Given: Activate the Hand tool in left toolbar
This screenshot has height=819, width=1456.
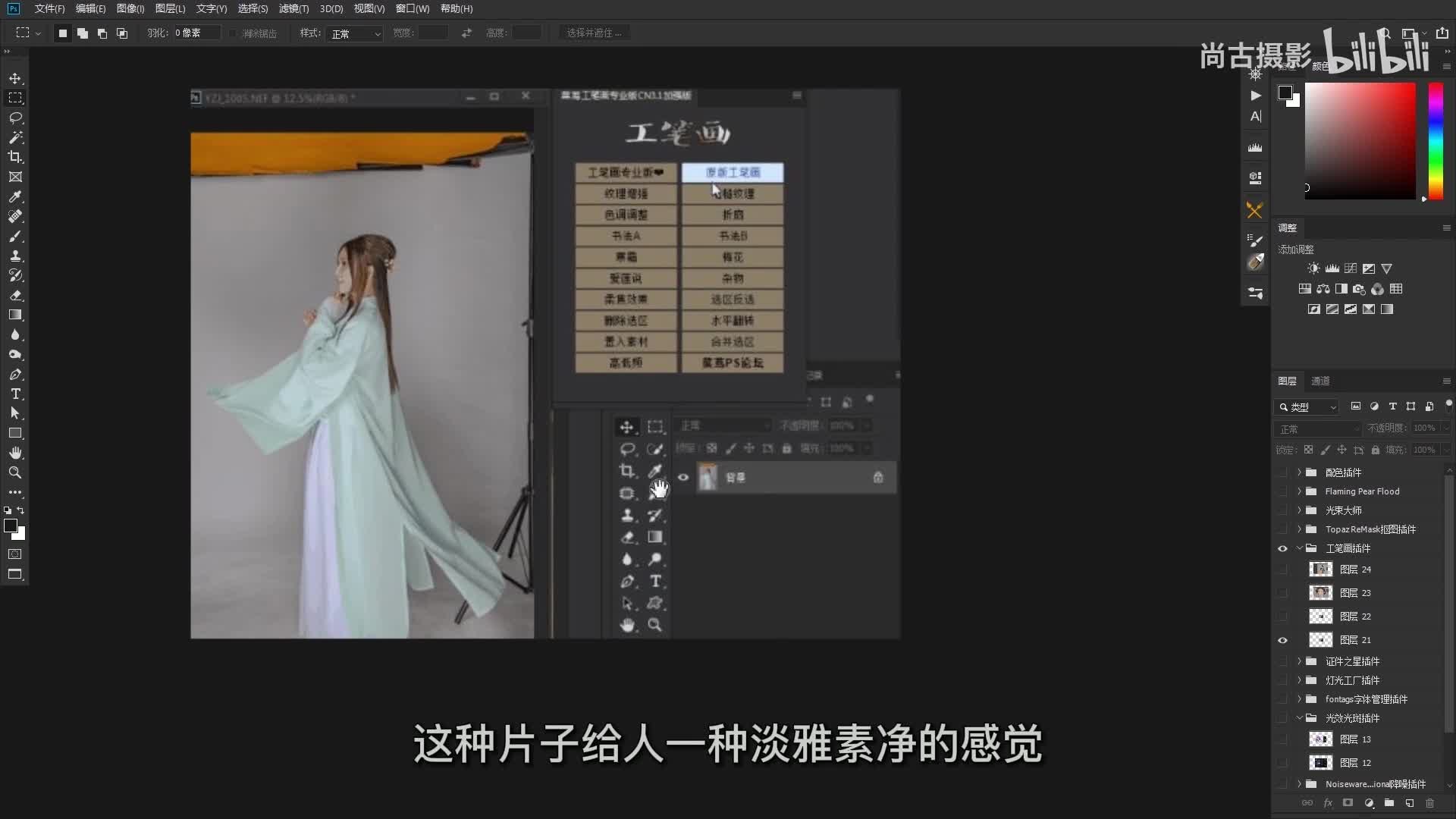Looking at the screenshot, I should [x=15, y=453].
